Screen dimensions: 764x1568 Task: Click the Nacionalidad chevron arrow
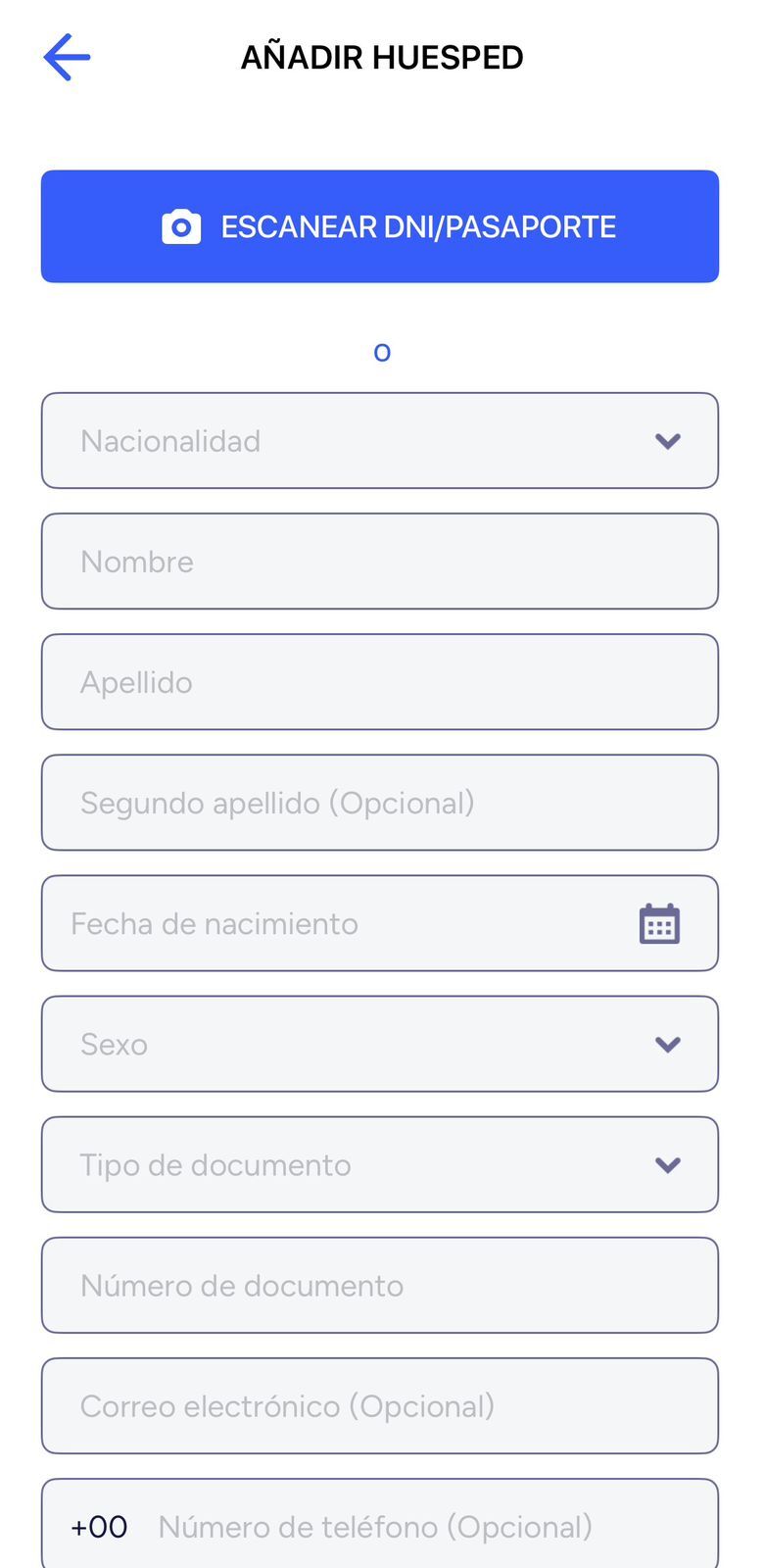tap(668, 442)
